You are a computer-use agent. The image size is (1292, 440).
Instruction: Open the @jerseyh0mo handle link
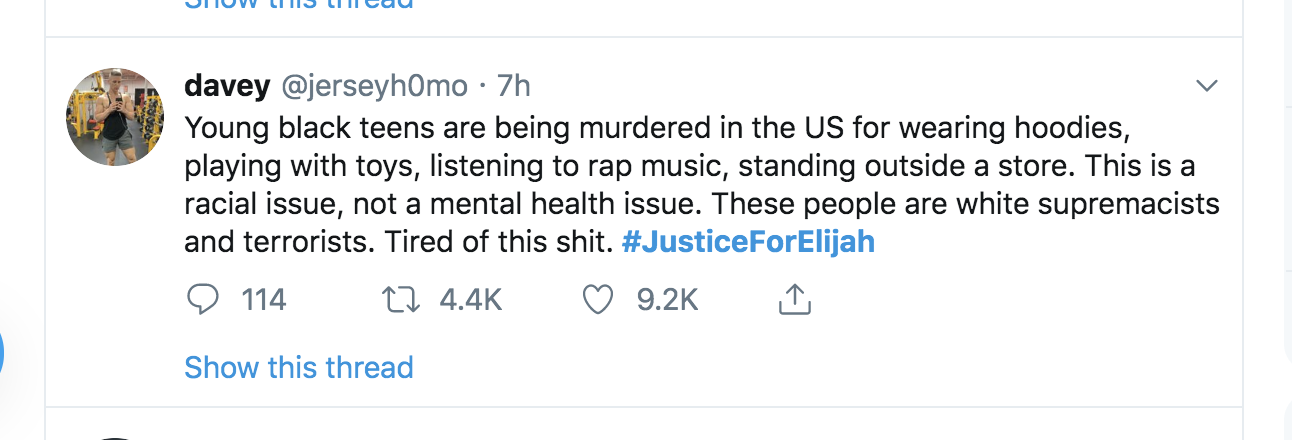[x=375, y=86]
